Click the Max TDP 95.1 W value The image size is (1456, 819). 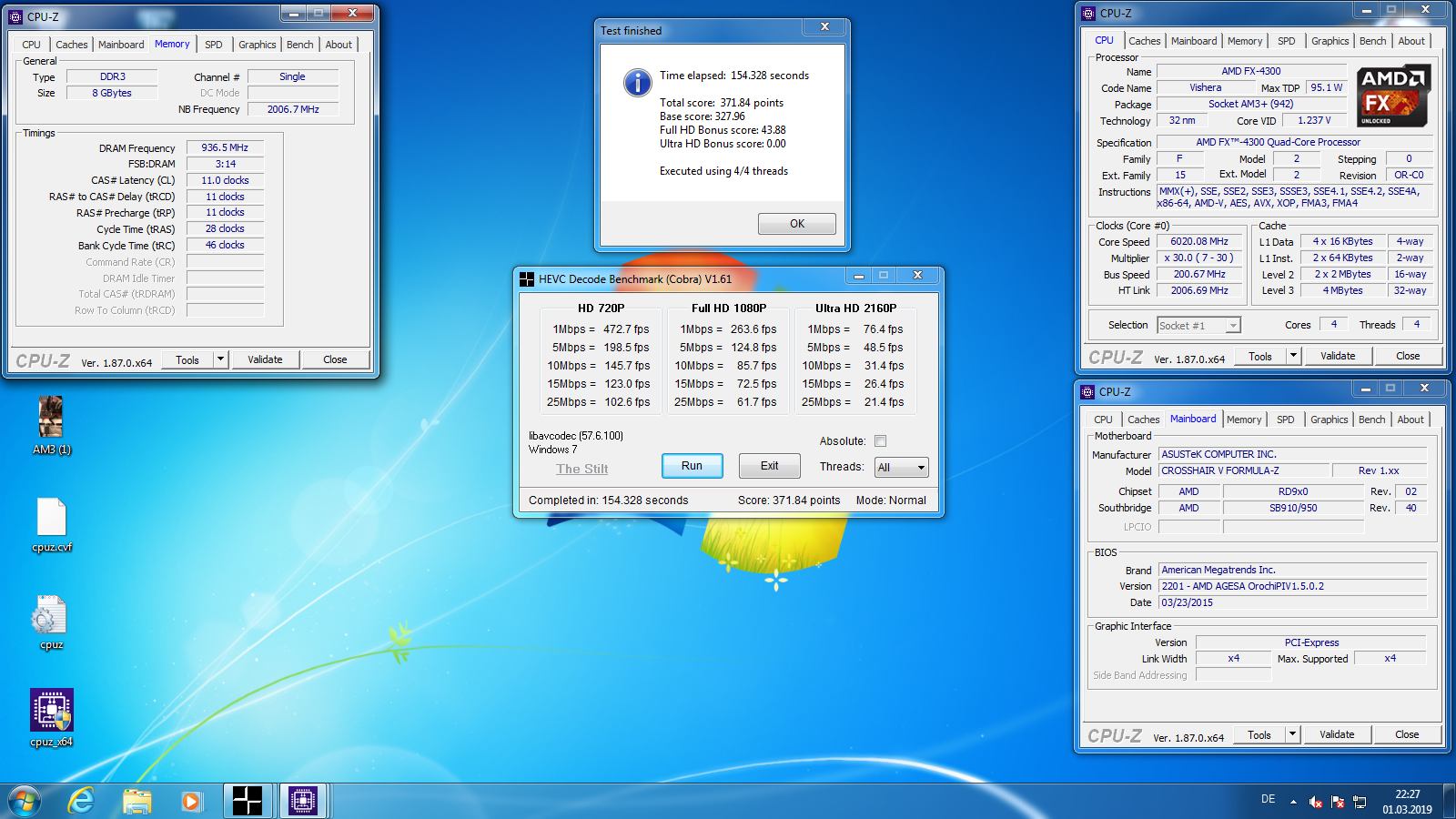click(x=1326, y=88)
